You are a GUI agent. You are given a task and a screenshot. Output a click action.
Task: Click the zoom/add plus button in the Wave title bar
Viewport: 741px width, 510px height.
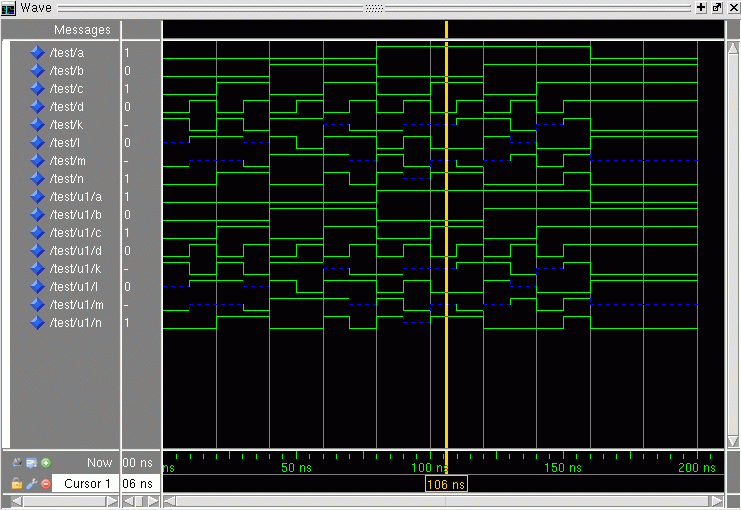tap(701, 8)
